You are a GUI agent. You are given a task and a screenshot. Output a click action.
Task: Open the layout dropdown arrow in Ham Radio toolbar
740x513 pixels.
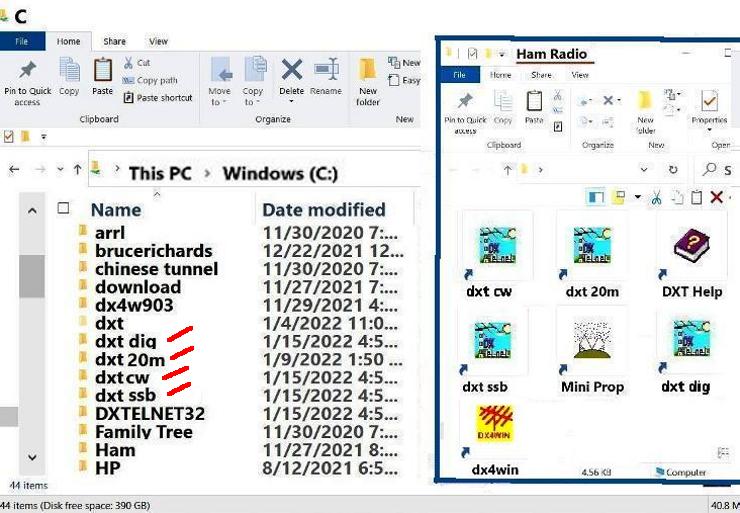click(638, 197)
